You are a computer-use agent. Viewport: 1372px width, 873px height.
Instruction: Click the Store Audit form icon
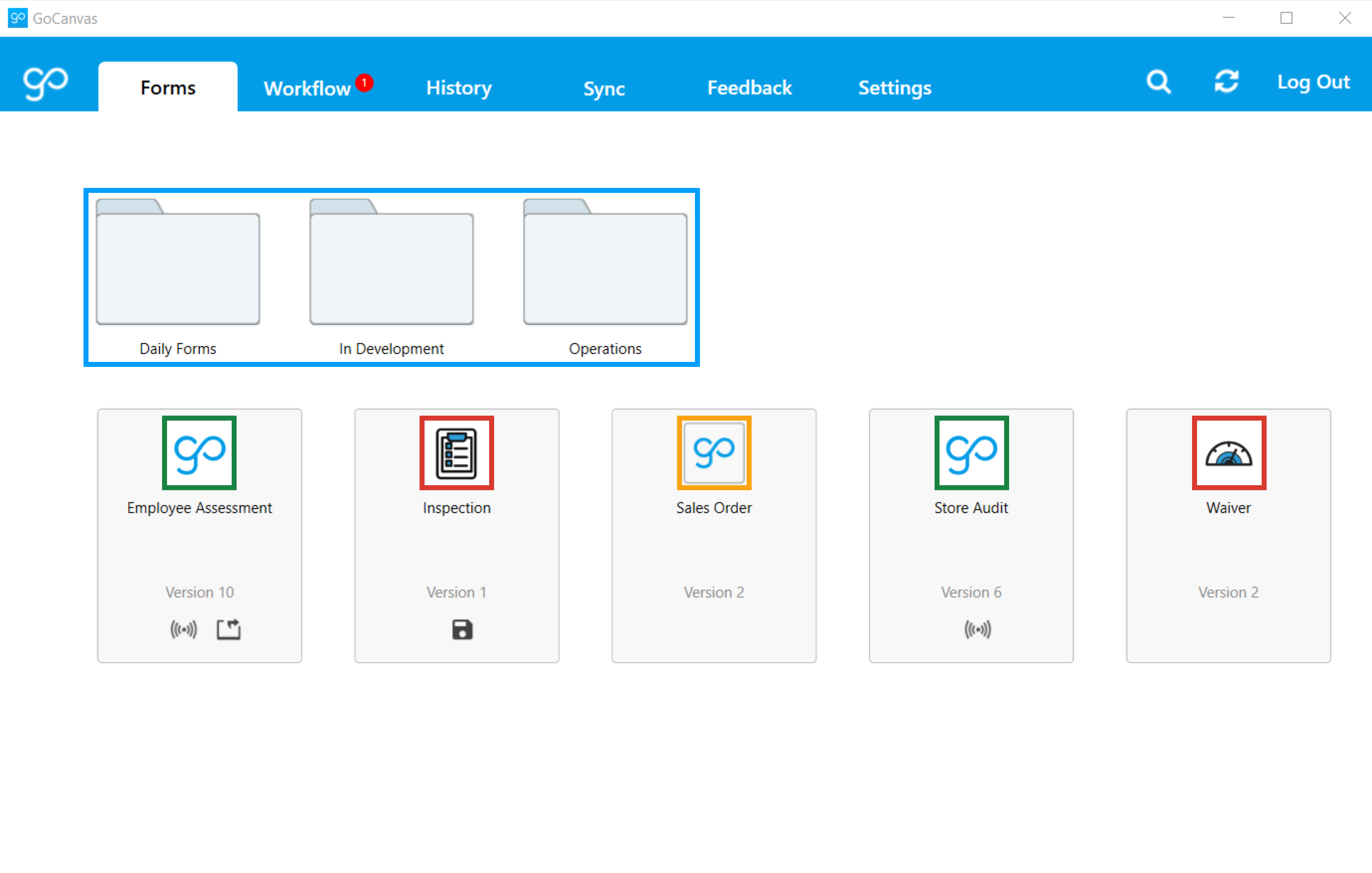click(971, 453)
